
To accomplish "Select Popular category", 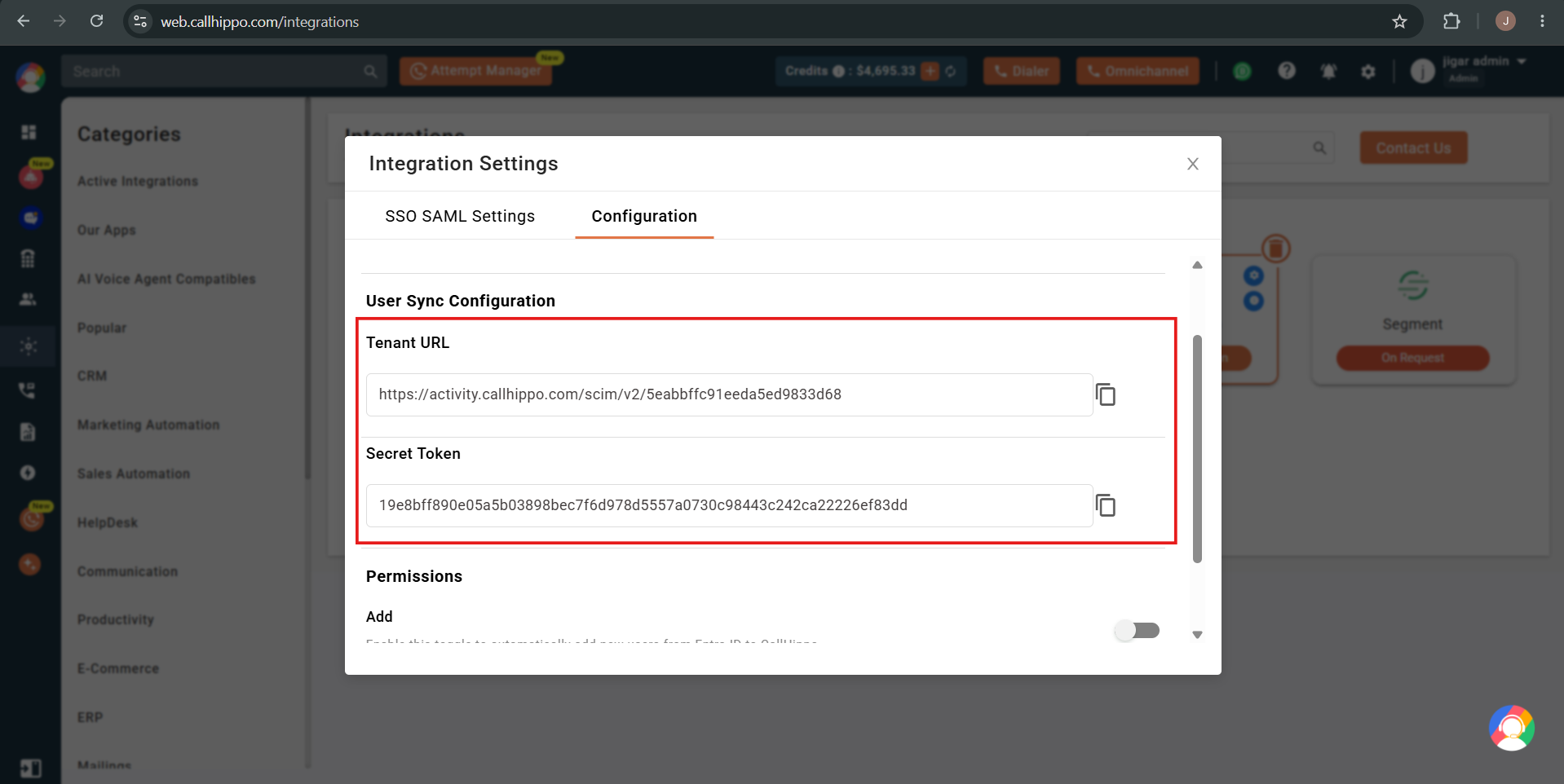I will coord(102,328).
